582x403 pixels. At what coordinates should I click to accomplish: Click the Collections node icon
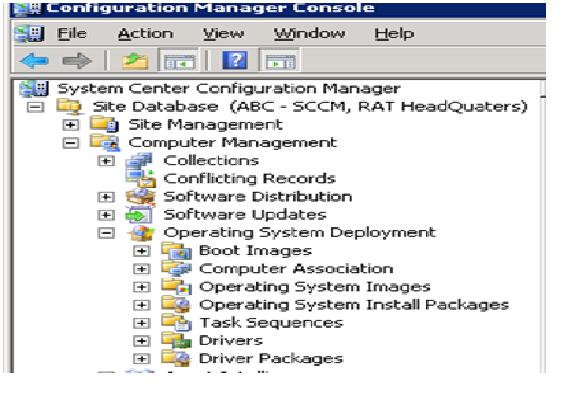tap(139, 160)
